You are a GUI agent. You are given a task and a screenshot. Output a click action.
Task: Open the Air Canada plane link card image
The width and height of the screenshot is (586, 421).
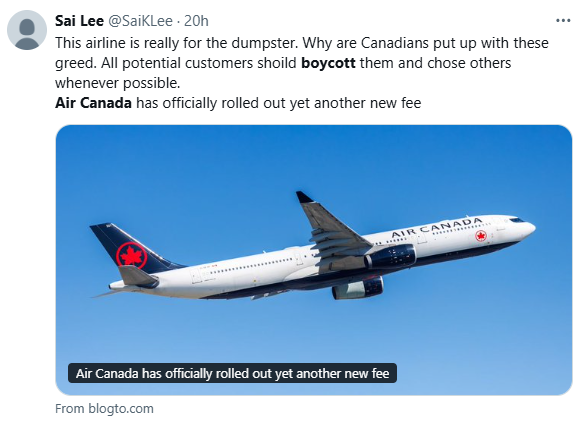(x=314, y=260)
